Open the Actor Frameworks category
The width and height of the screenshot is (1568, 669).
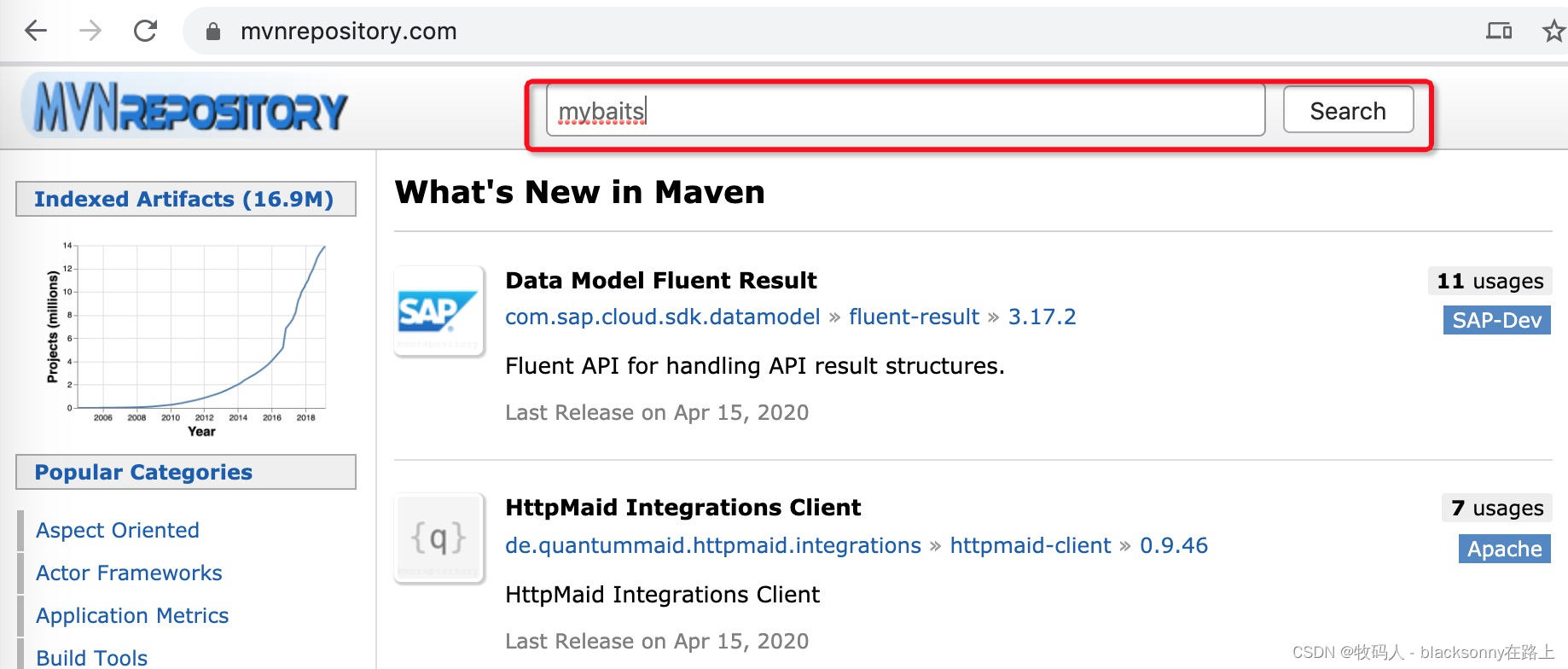coord(129,573)
